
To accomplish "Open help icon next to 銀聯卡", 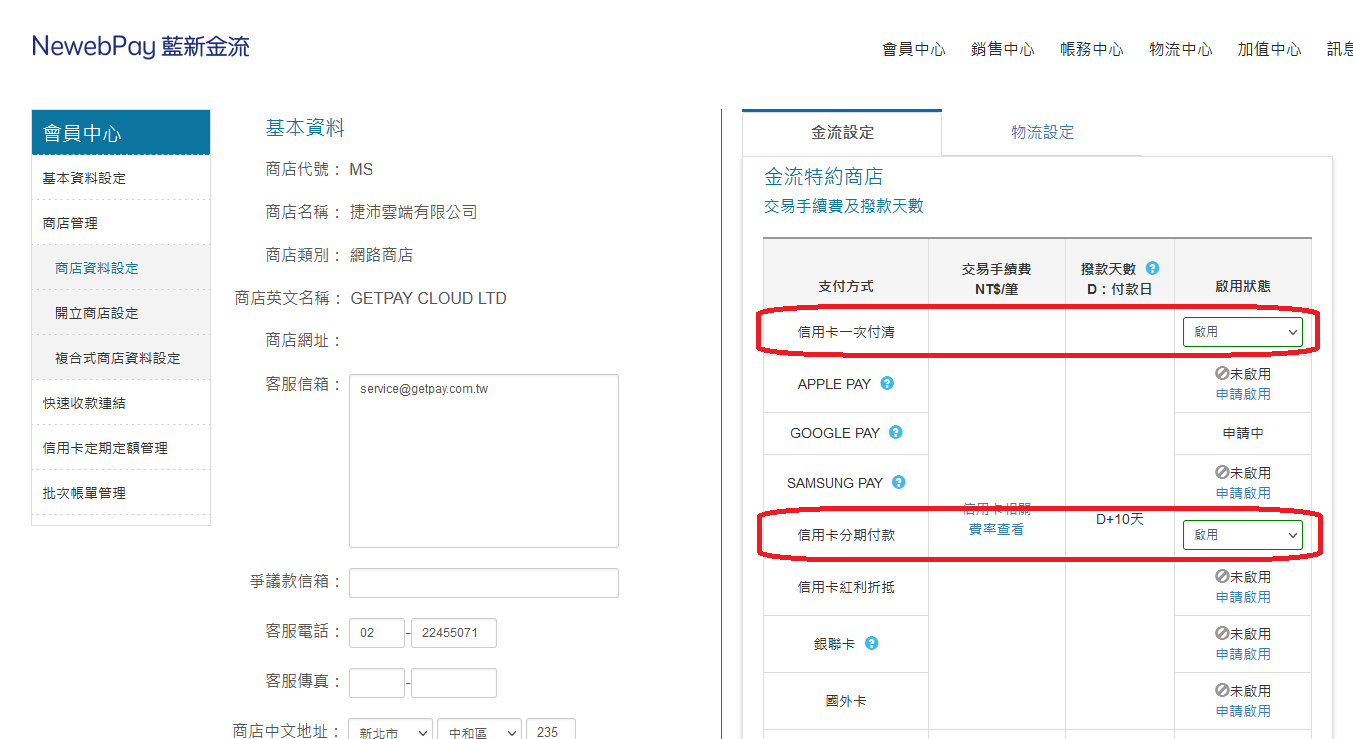I will coord(872,644).
